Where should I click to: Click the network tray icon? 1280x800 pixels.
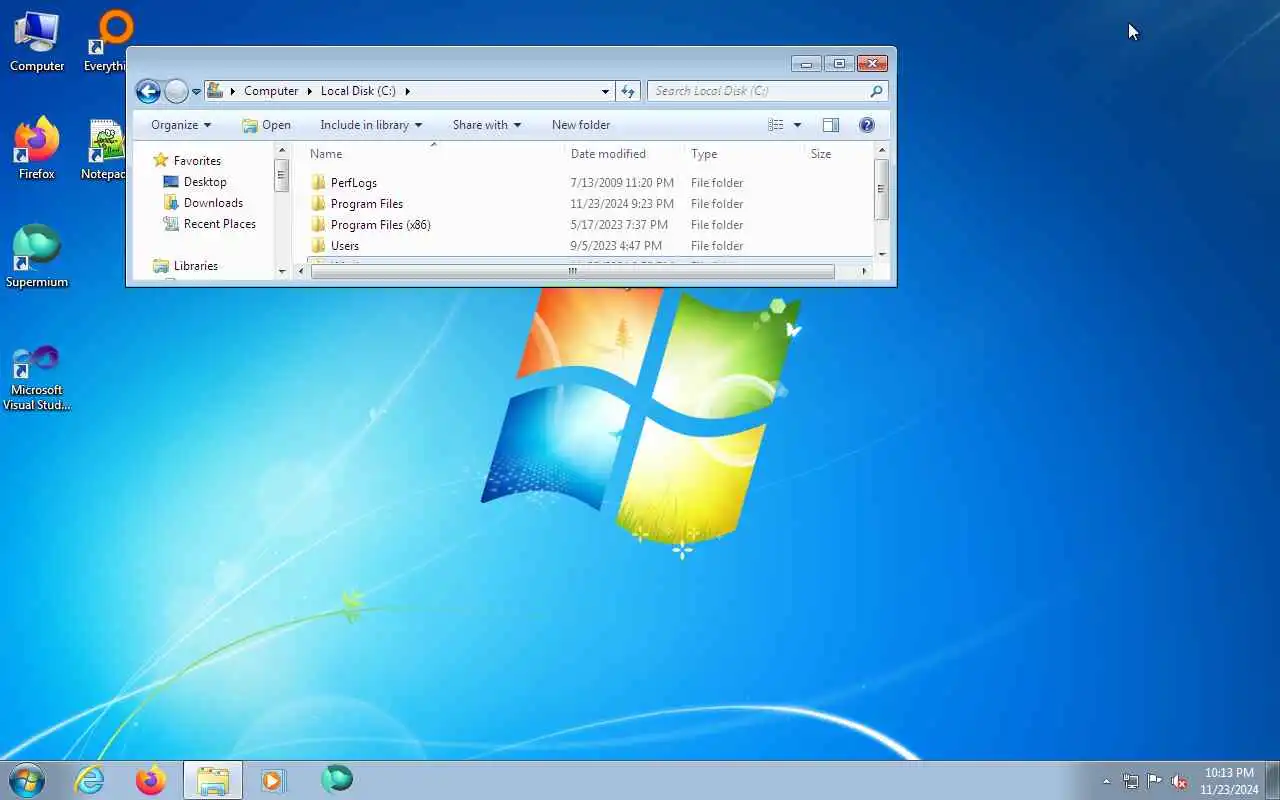pos(1130,781)
